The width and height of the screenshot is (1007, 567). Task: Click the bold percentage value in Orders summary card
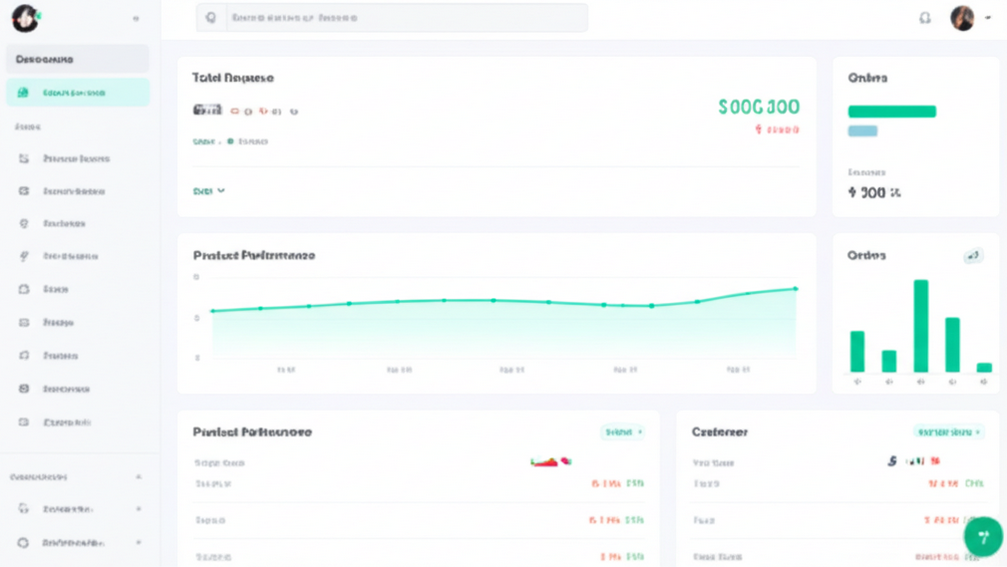click(874, 193)
